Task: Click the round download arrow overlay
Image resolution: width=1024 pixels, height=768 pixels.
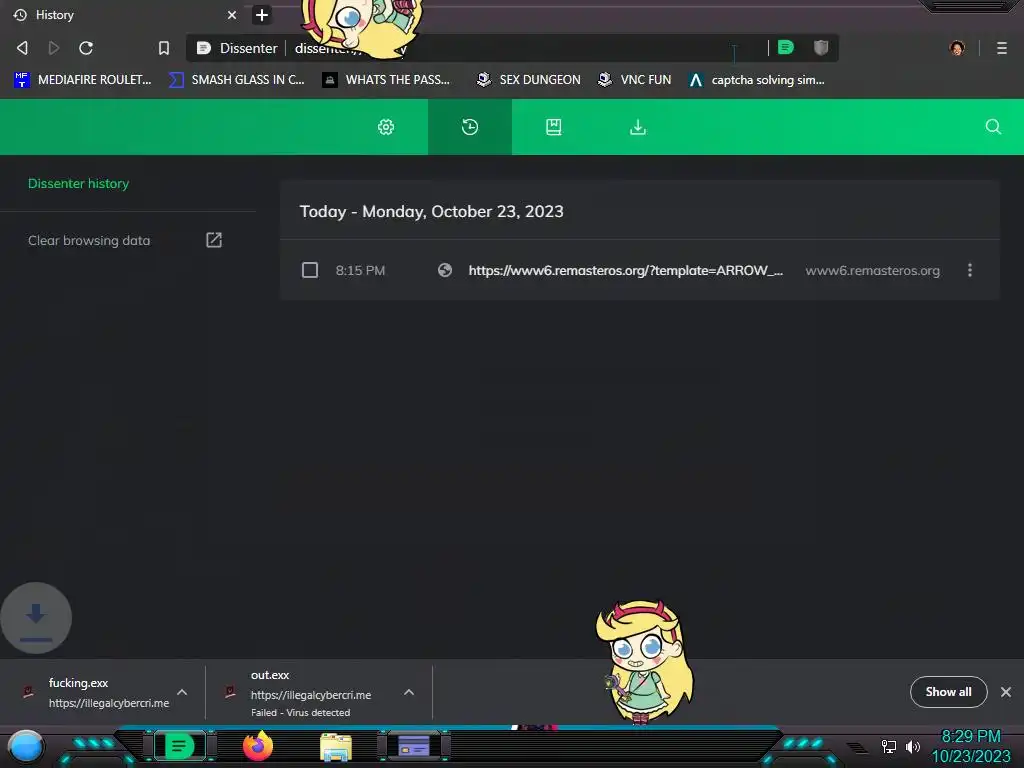Action: point(36,618)
